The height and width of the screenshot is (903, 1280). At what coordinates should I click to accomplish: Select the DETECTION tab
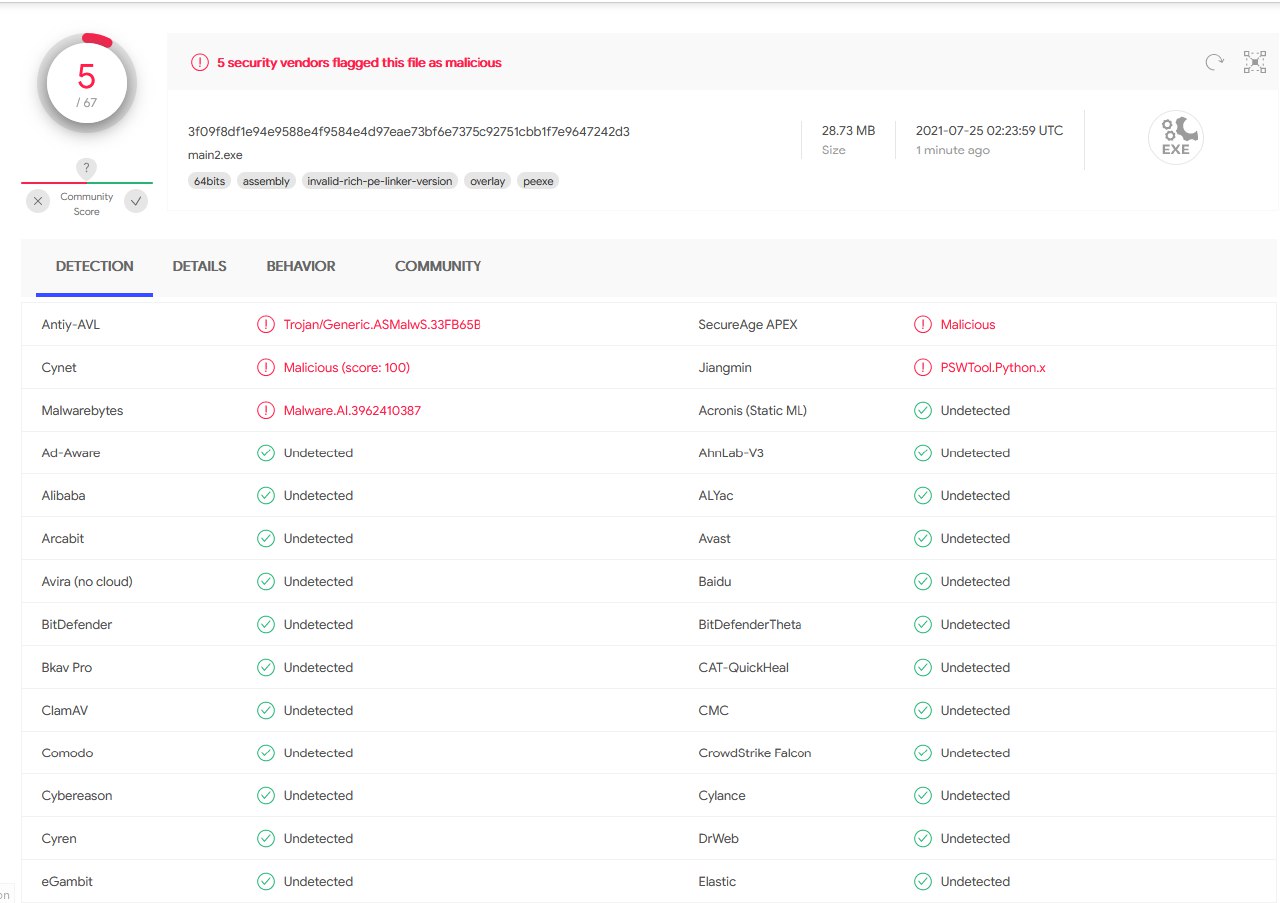[x=94, y=266]
